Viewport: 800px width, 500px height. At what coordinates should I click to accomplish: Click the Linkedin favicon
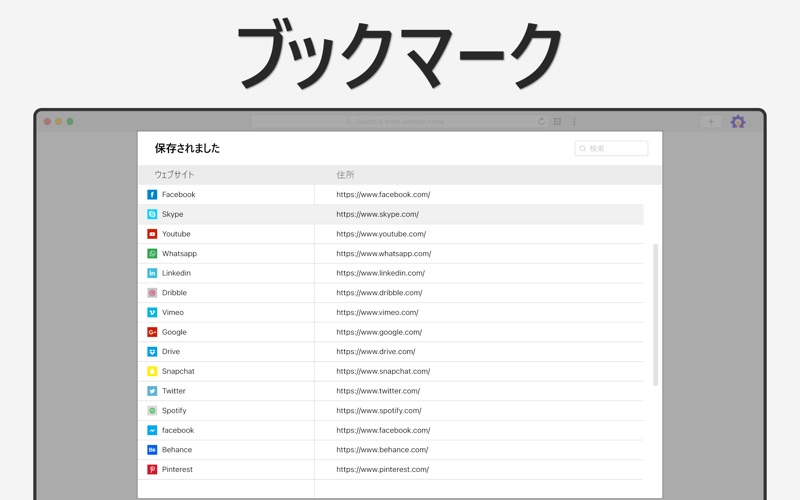(x=152, y=273)
